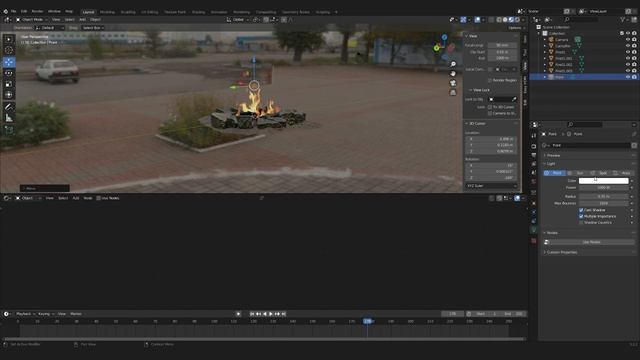This screenshot has width=640, height=360.
Task: Select the Move tool
Action: click(x=9, y=62)
